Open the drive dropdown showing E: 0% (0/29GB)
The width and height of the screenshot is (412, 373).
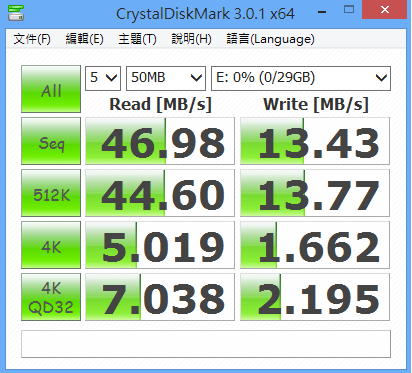301,78
